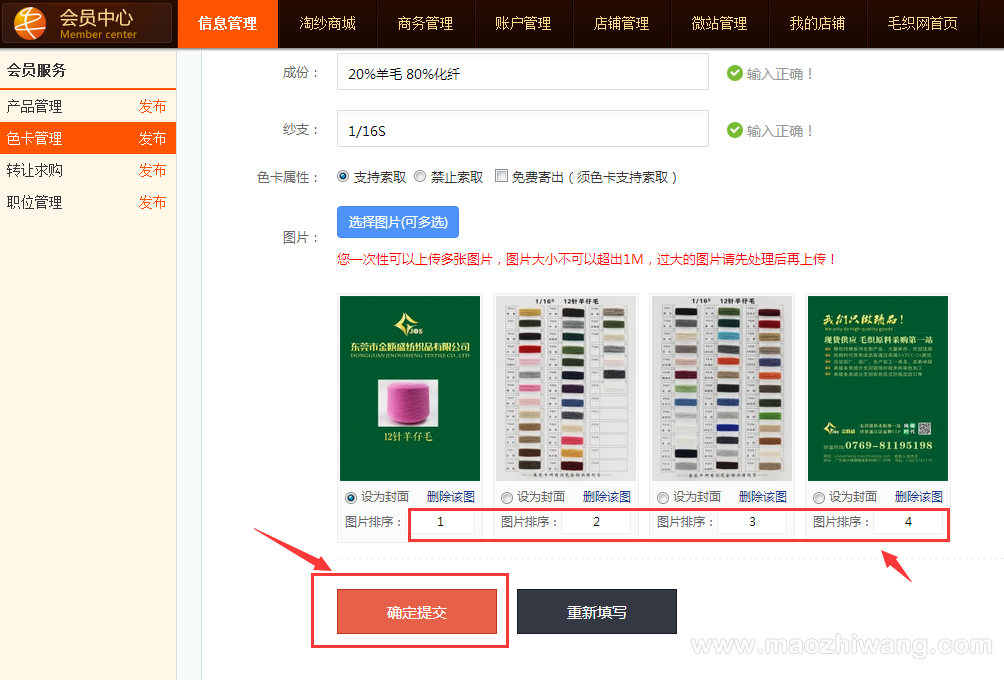This screenshot has height=680, width=1004.
Task: Click the second color card thumbnail
Action: (566, 388)
